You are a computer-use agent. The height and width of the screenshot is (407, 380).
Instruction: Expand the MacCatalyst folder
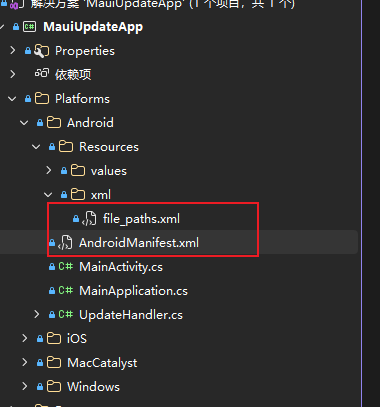pos(25,362)
